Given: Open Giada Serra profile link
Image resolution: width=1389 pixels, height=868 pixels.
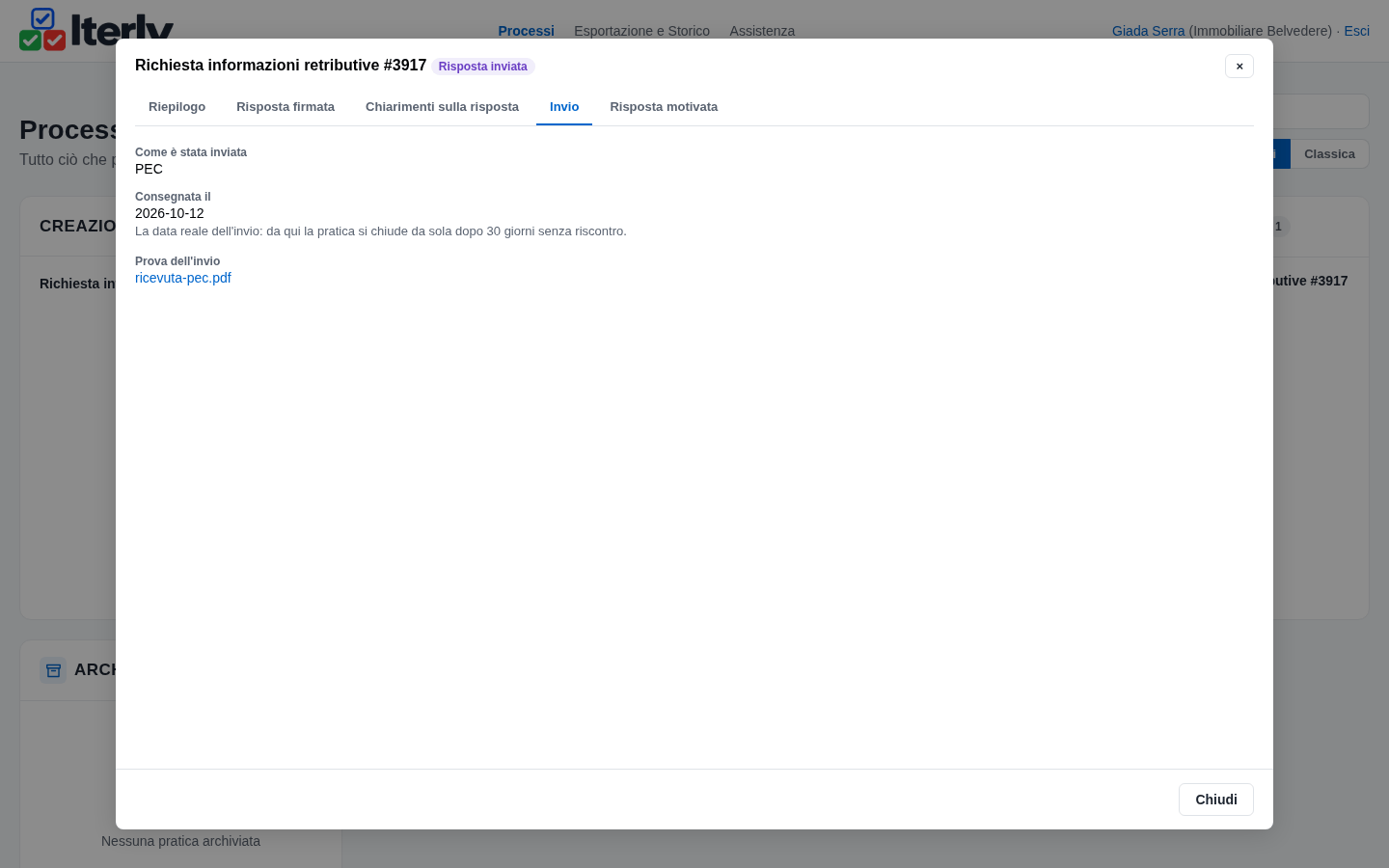Looking at the screenshot, I should click(1148, 31).
